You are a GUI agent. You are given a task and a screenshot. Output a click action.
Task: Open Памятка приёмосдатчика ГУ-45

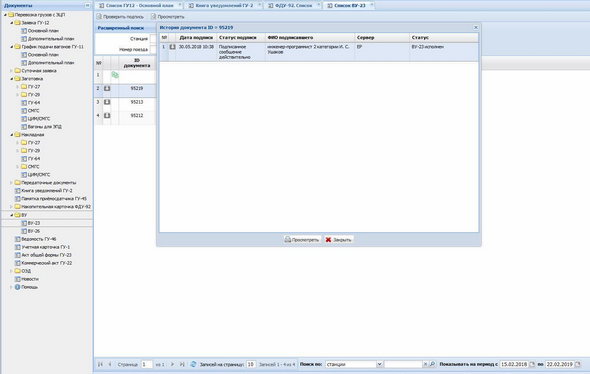(x=53, y=199)
